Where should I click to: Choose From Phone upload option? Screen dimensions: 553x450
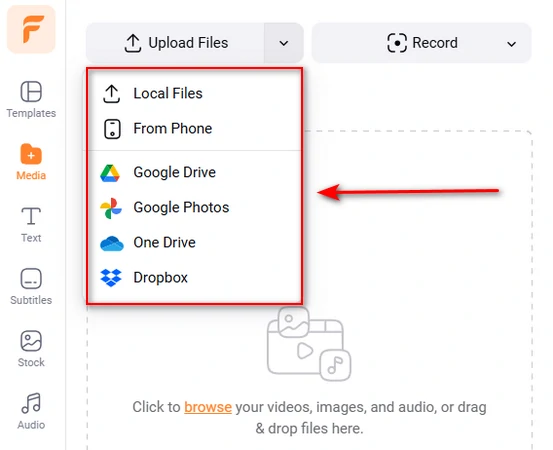coord(194,129)
